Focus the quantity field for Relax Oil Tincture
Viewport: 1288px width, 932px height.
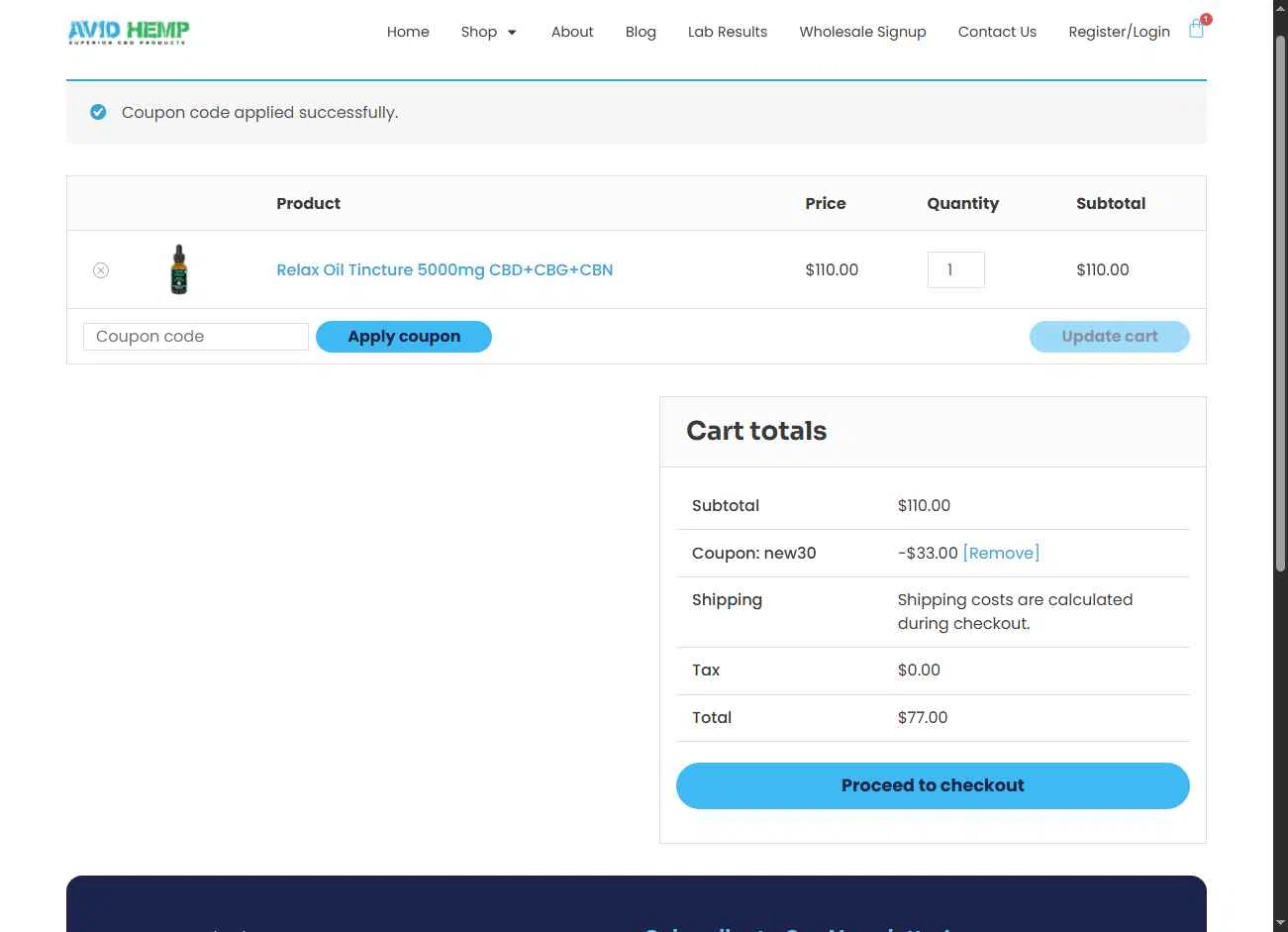[x=956, y=269]
